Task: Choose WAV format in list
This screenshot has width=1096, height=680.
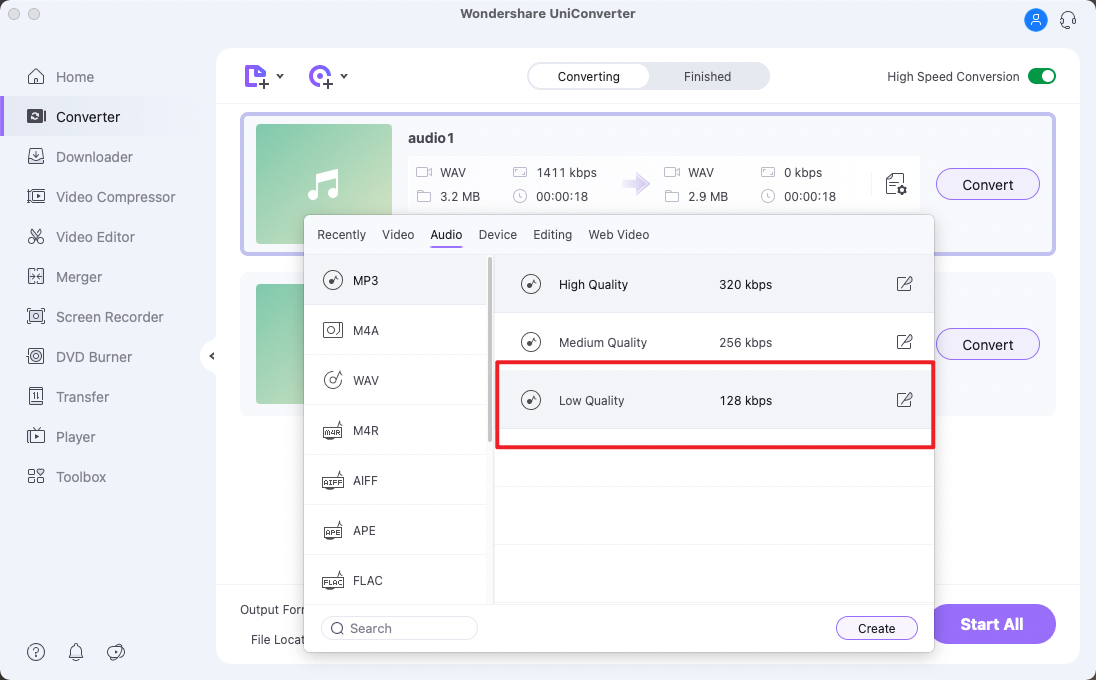Action: coord(396,380)
